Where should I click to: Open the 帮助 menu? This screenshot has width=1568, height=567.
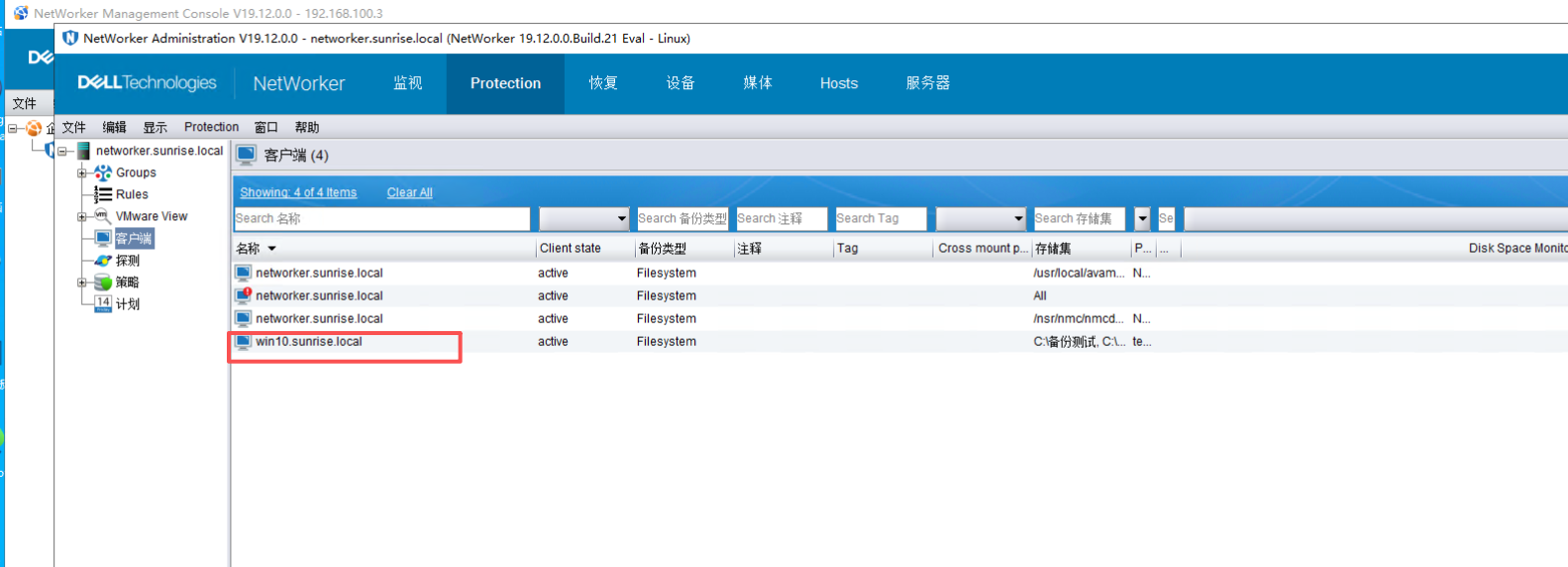click(307, 127)
